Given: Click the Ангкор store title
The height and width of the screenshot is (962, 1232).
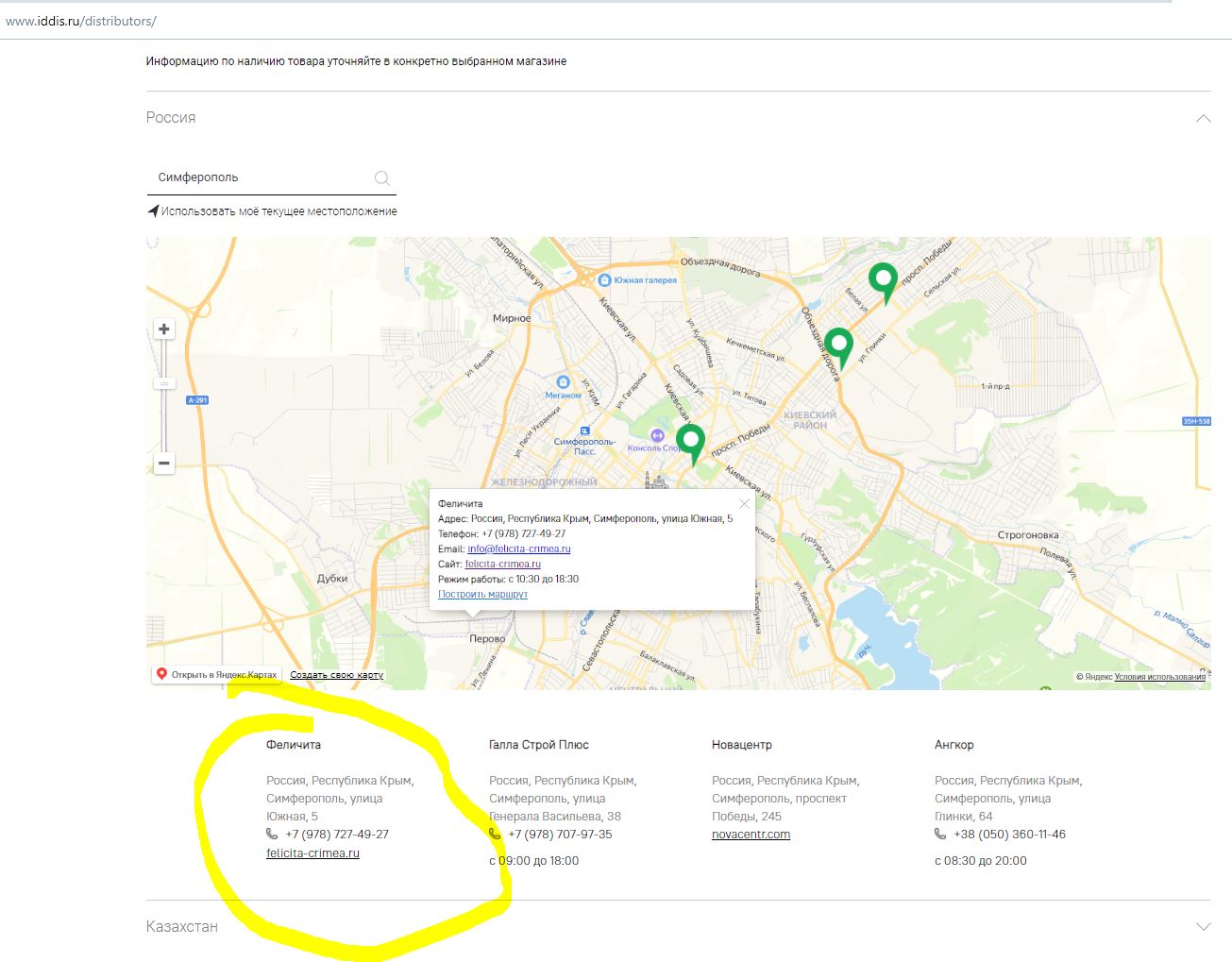Looking at the screenshot, I should tap(954, 745).
